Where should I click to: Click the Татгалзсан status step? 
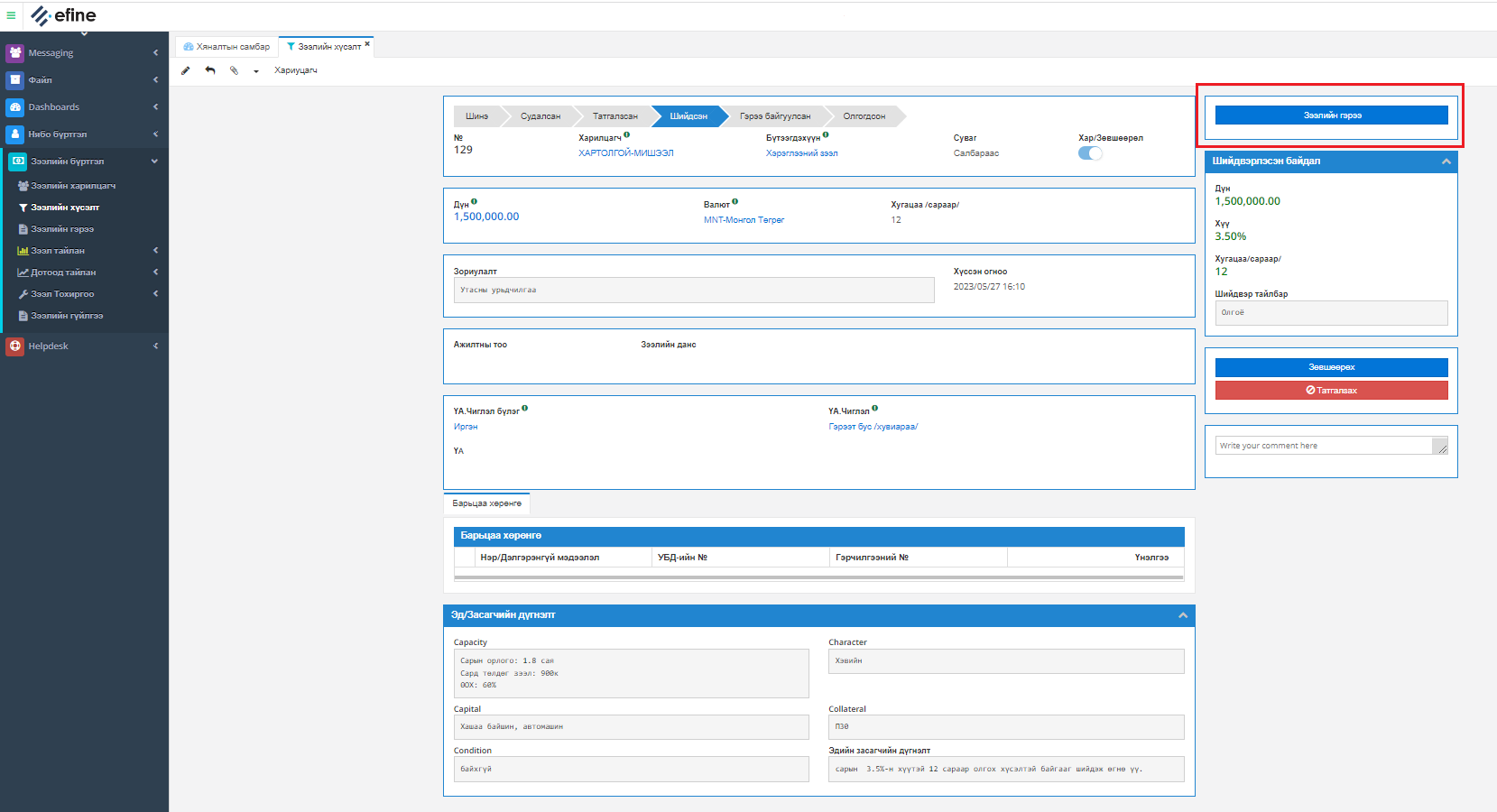coord(615,116)
